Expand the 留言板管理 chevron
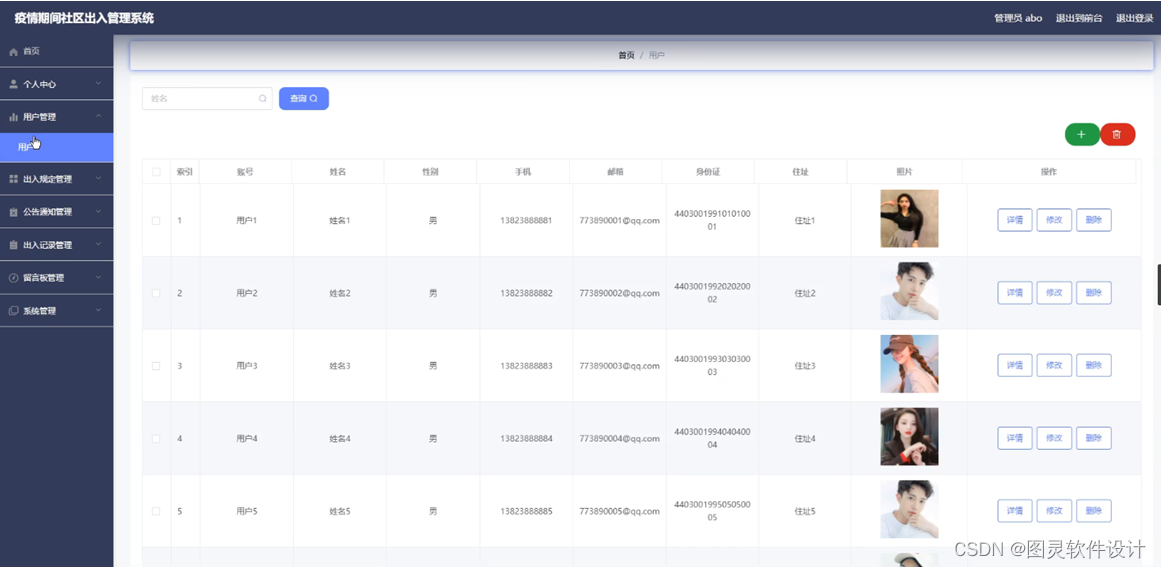Viewport: 1161px width, 568px height. (98, 277)
